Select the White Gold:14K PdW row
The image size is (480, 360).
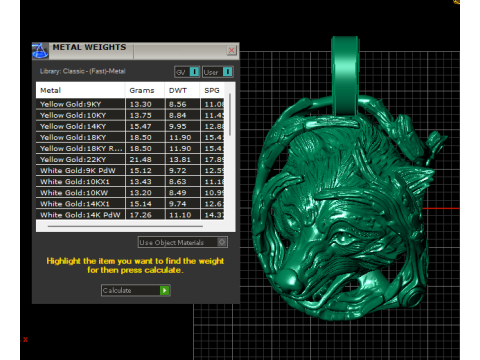coord(130,214)
